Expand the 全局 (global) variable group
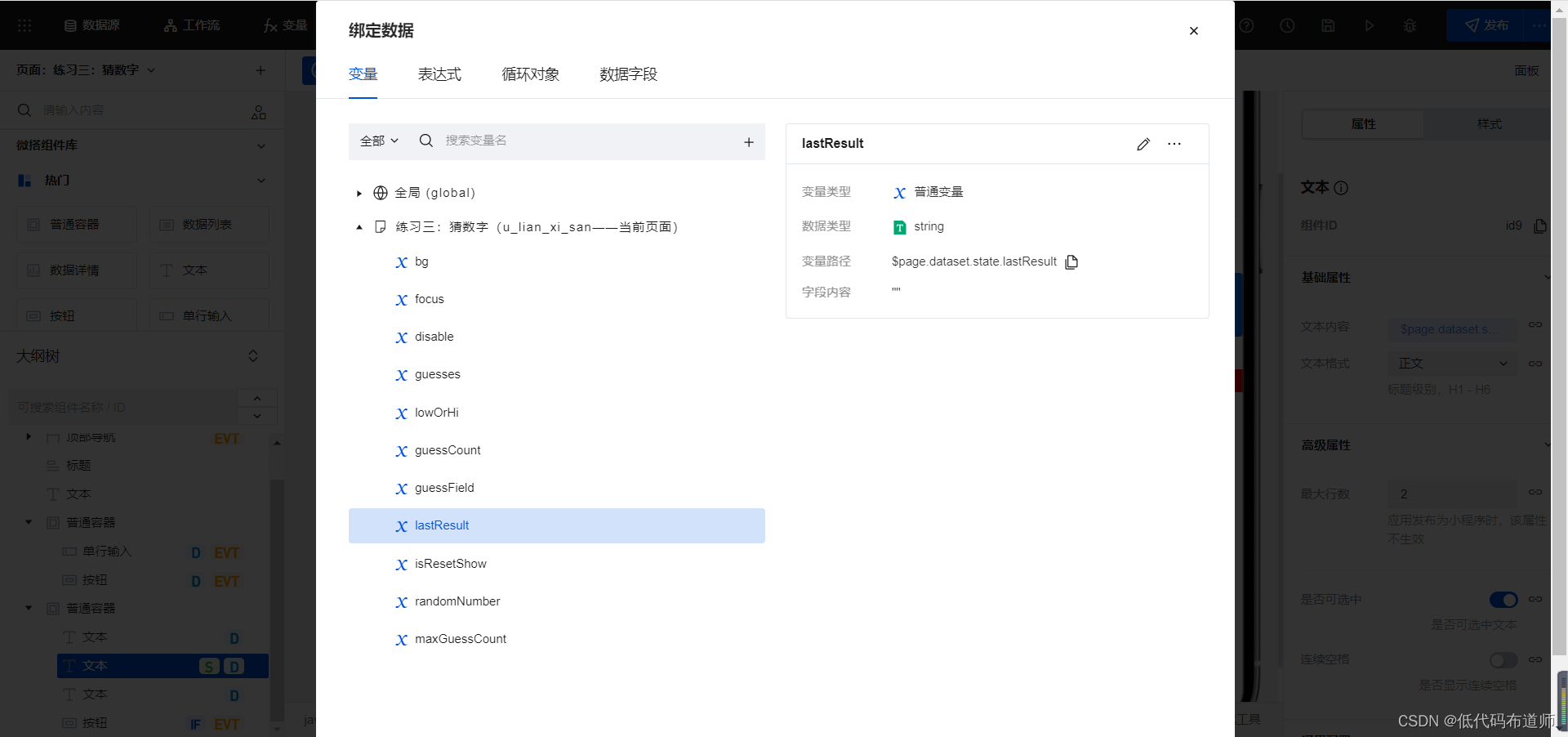 coord(359,194)
